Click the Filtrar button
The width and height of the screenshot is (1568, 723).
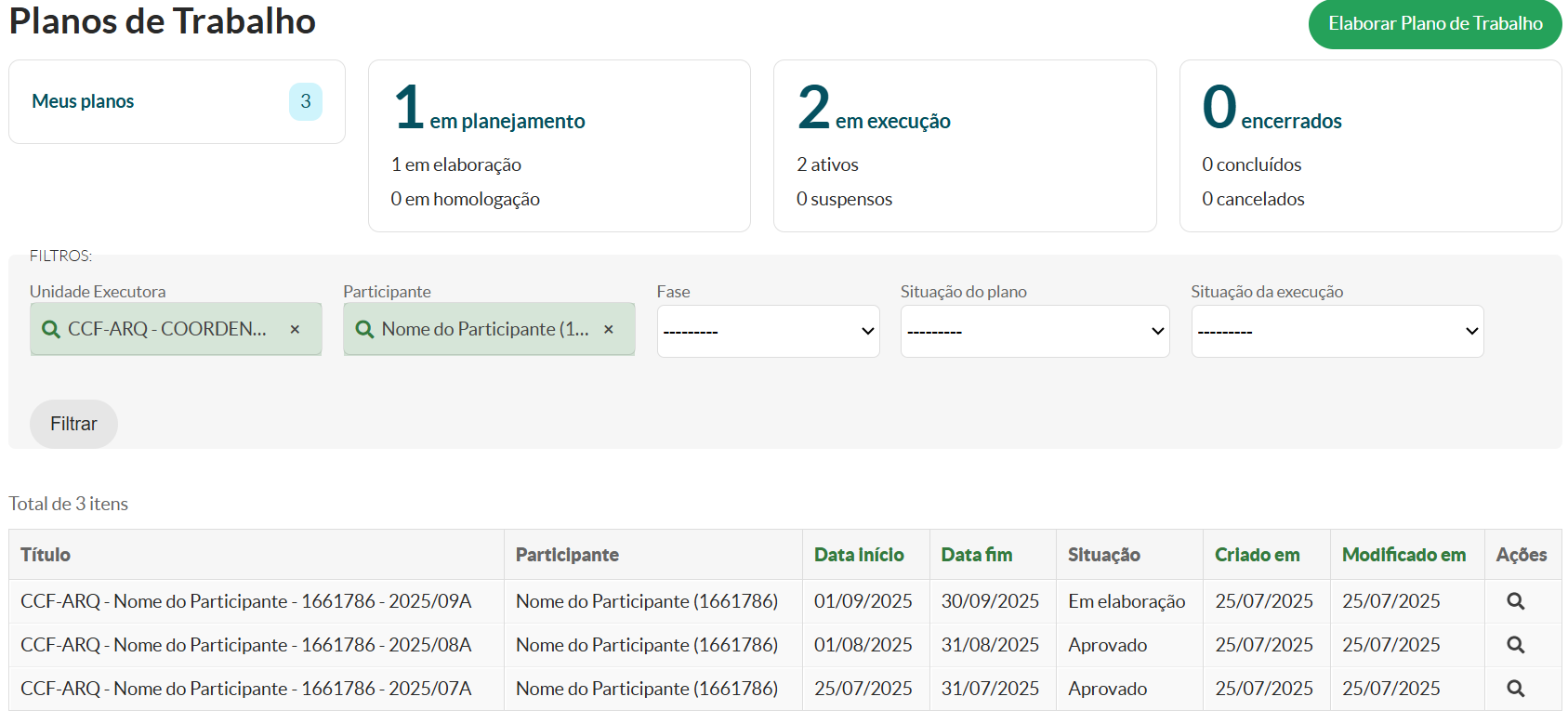[x=73, y=424]
